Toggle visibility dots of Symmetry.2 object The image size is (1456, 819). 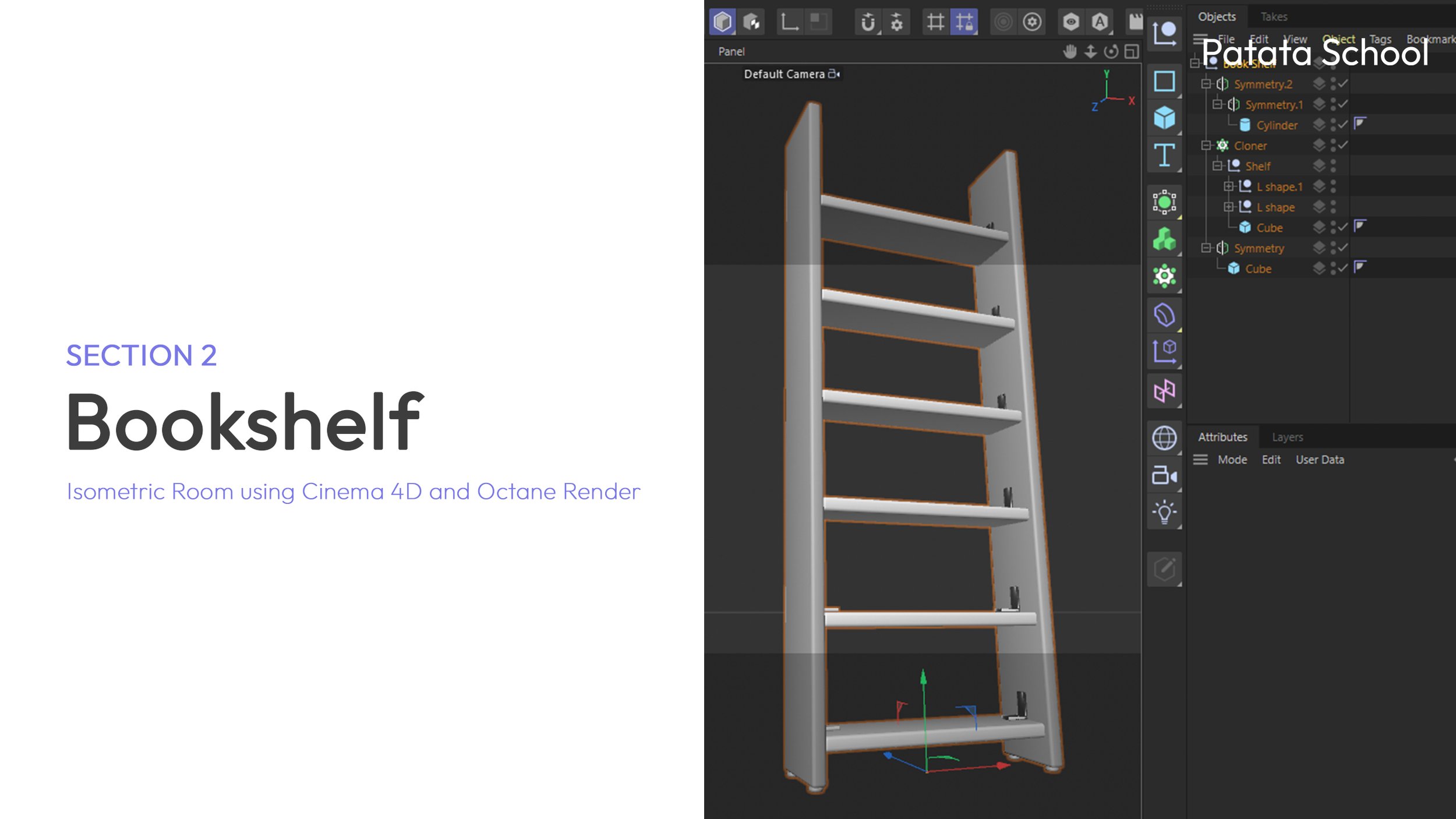1333,84
